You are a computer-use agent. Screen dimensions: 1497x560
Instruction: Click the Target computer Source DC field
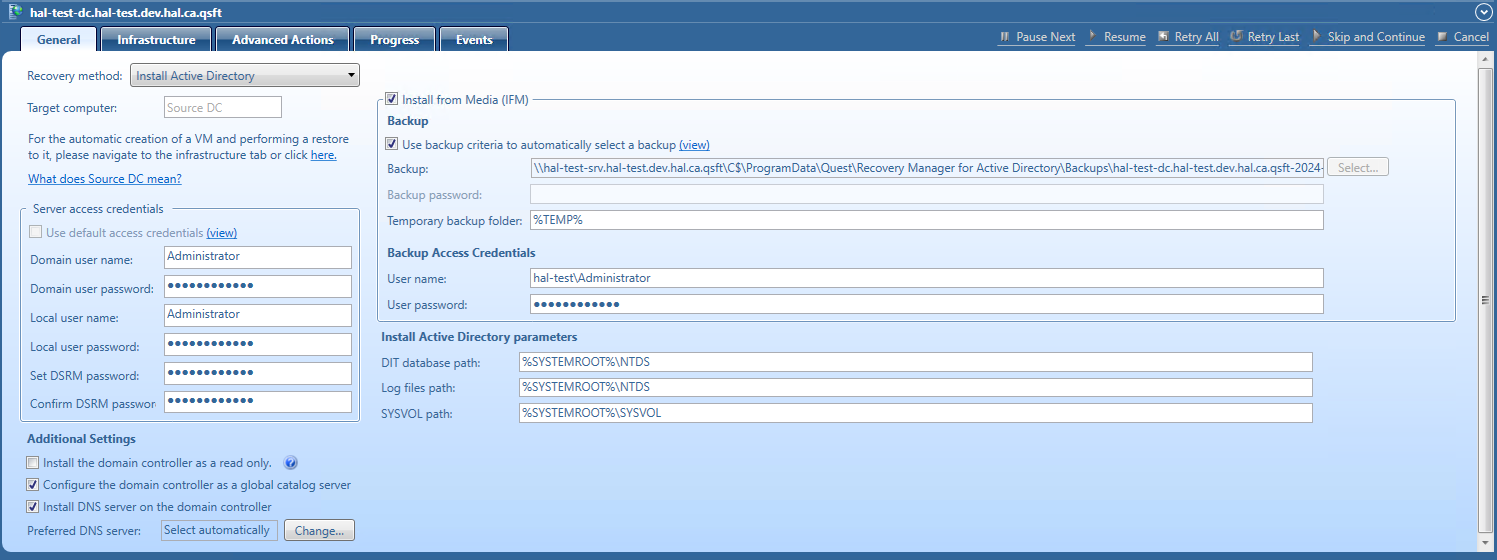(223, 107)
